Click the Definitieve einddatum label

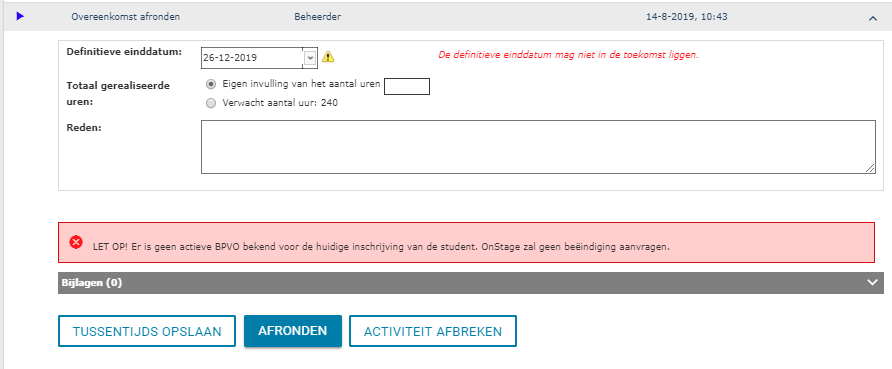(124, 52)
